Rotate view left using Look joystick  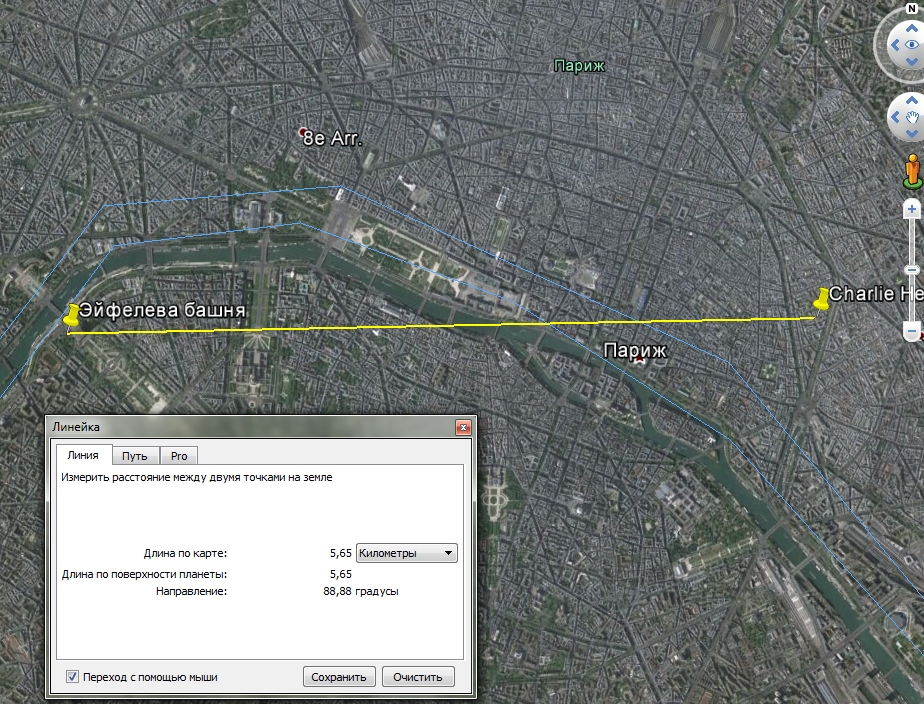pyautogui.click(x=895, y=45)
